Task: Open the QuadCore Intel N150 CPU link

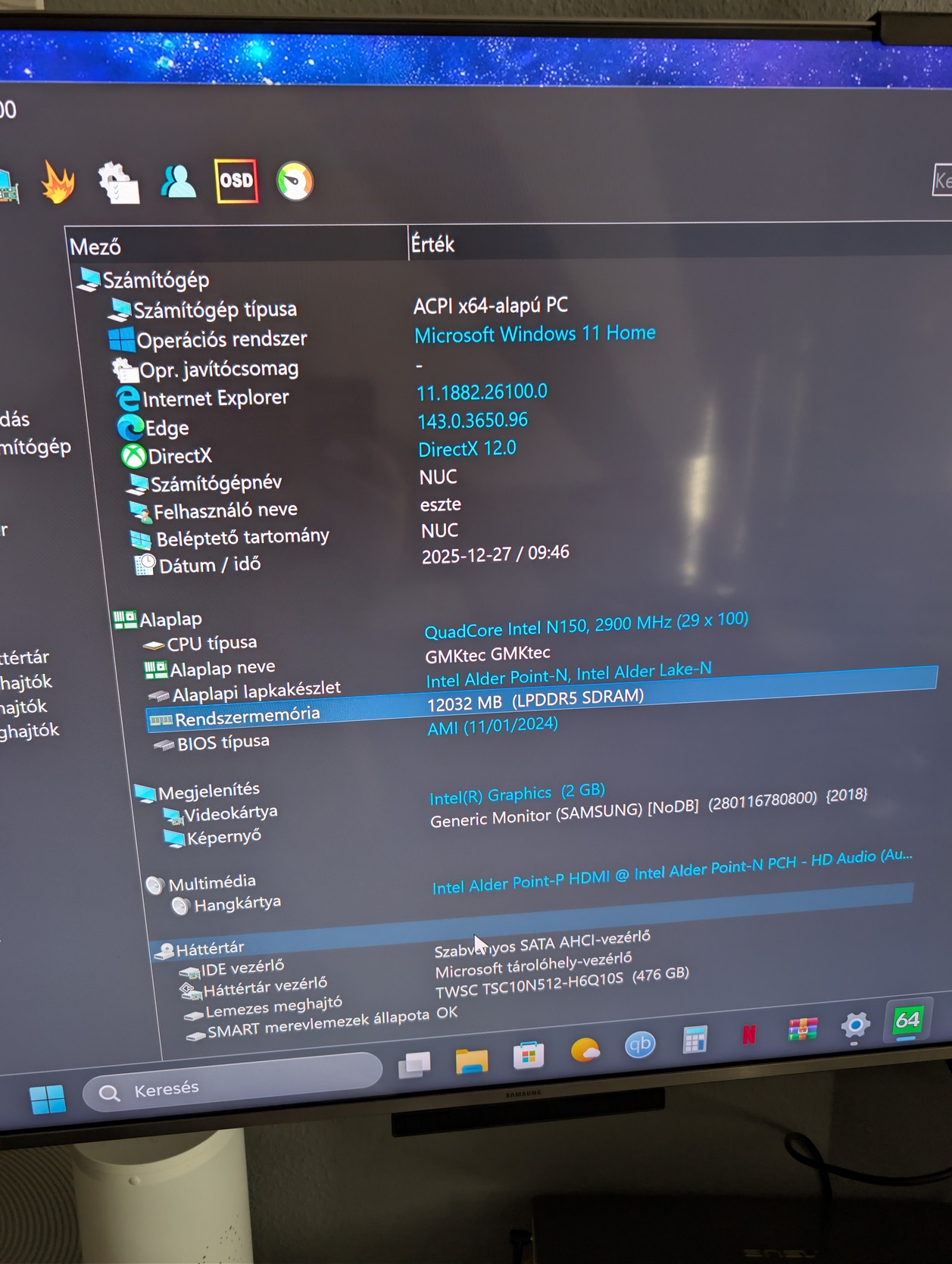Action: pyautogui.click(x=586, y=626)
